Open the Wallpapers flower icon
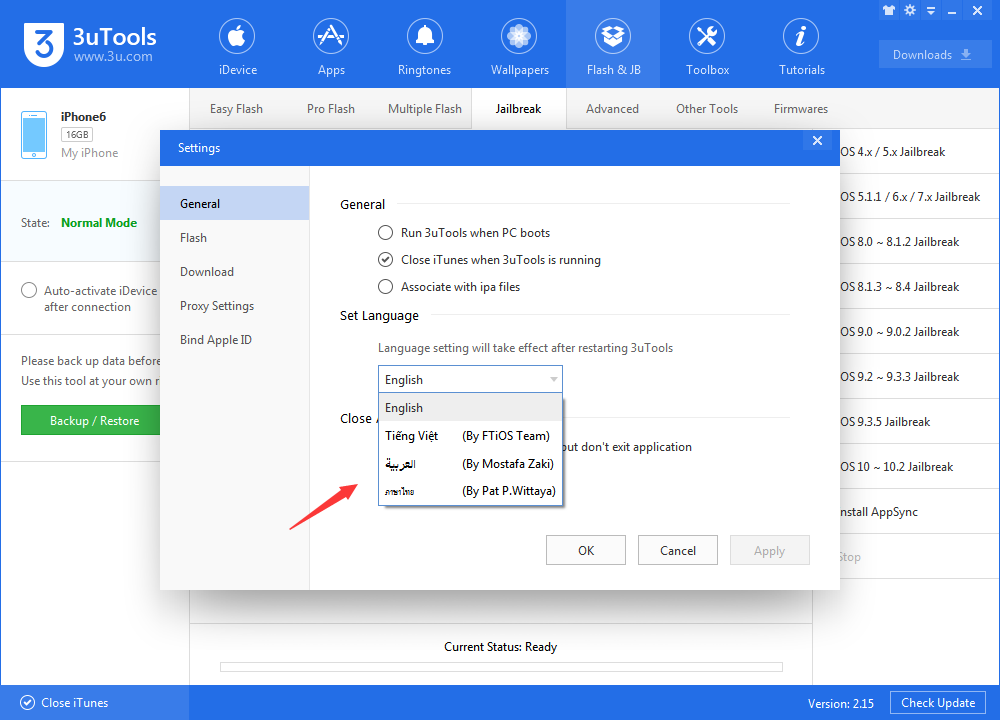Viewport: 1000px width, 720px height. pyautogui.click(x=519, y=37)
